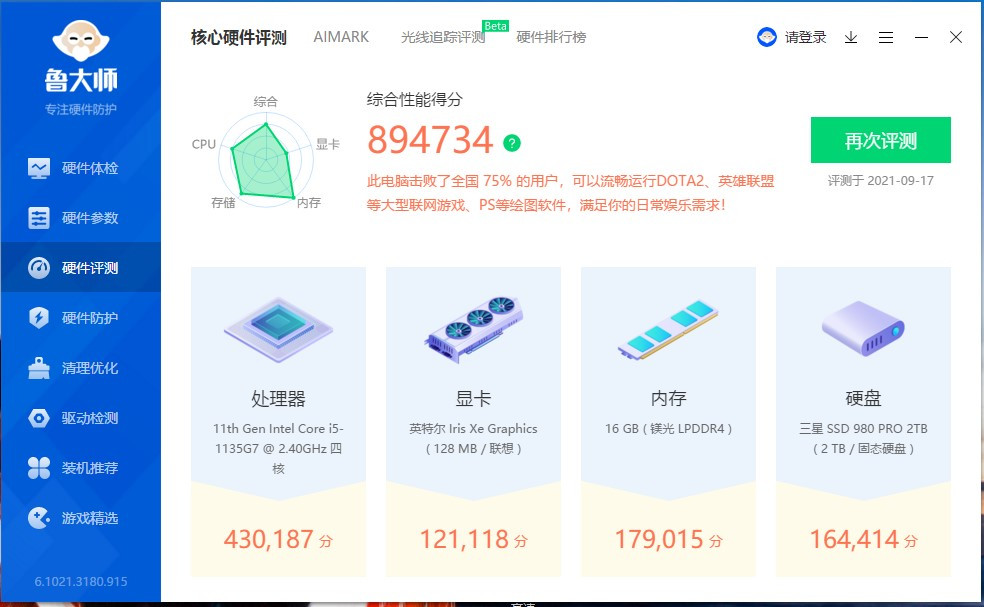Screen dimensions: 984x607
Task: Click the 硬件参数 list icon
Action: pyautogui.click(x=39, y=218)
